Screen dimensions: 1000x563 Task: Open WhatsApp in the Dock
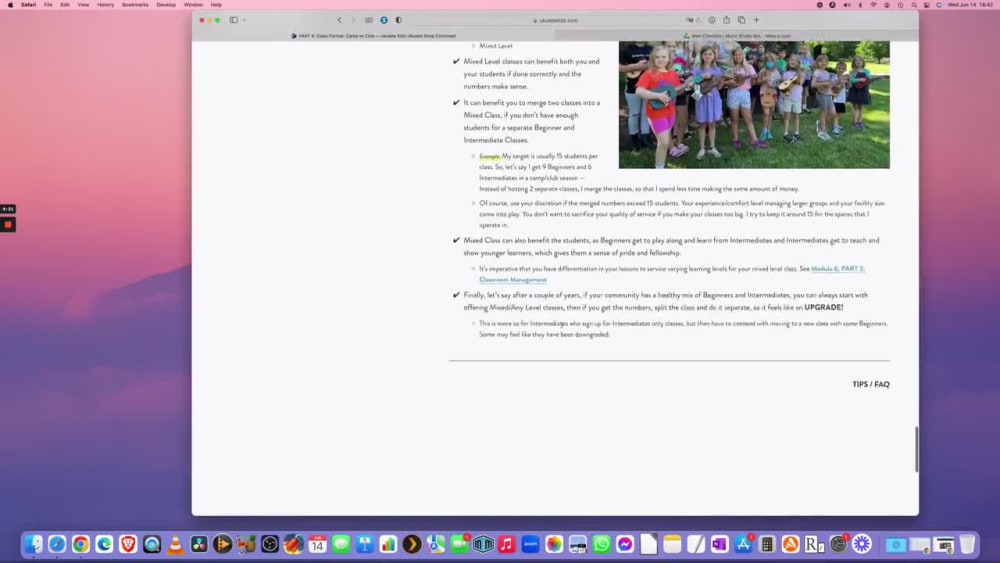coord(601,544)
